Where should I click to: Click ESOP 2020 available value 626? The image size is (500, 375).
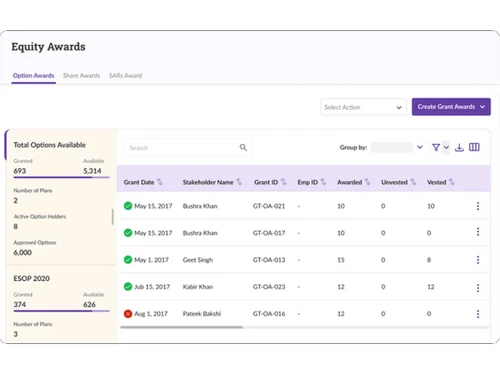coord(89,304)
